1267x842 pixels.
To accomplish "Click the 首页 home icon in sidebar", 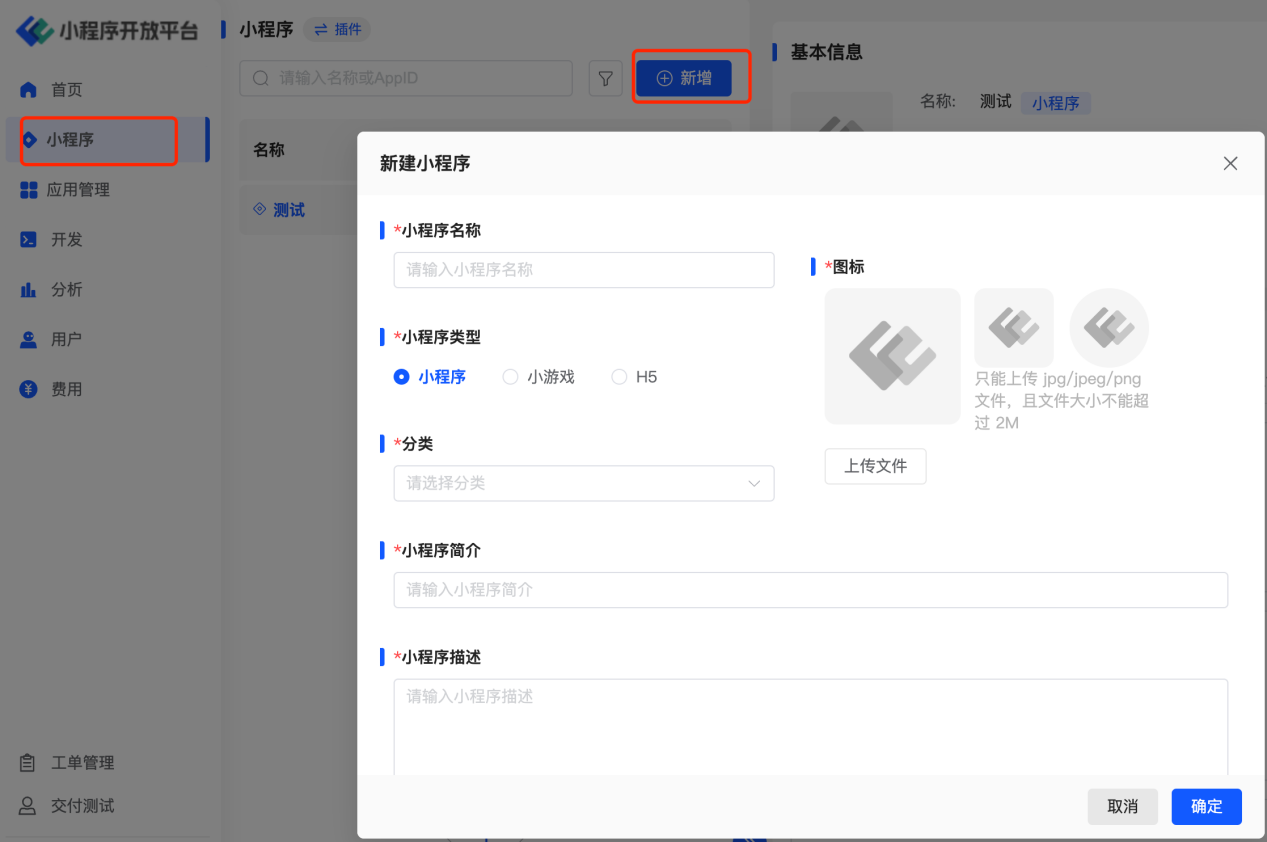I will (x=29, y=90).
